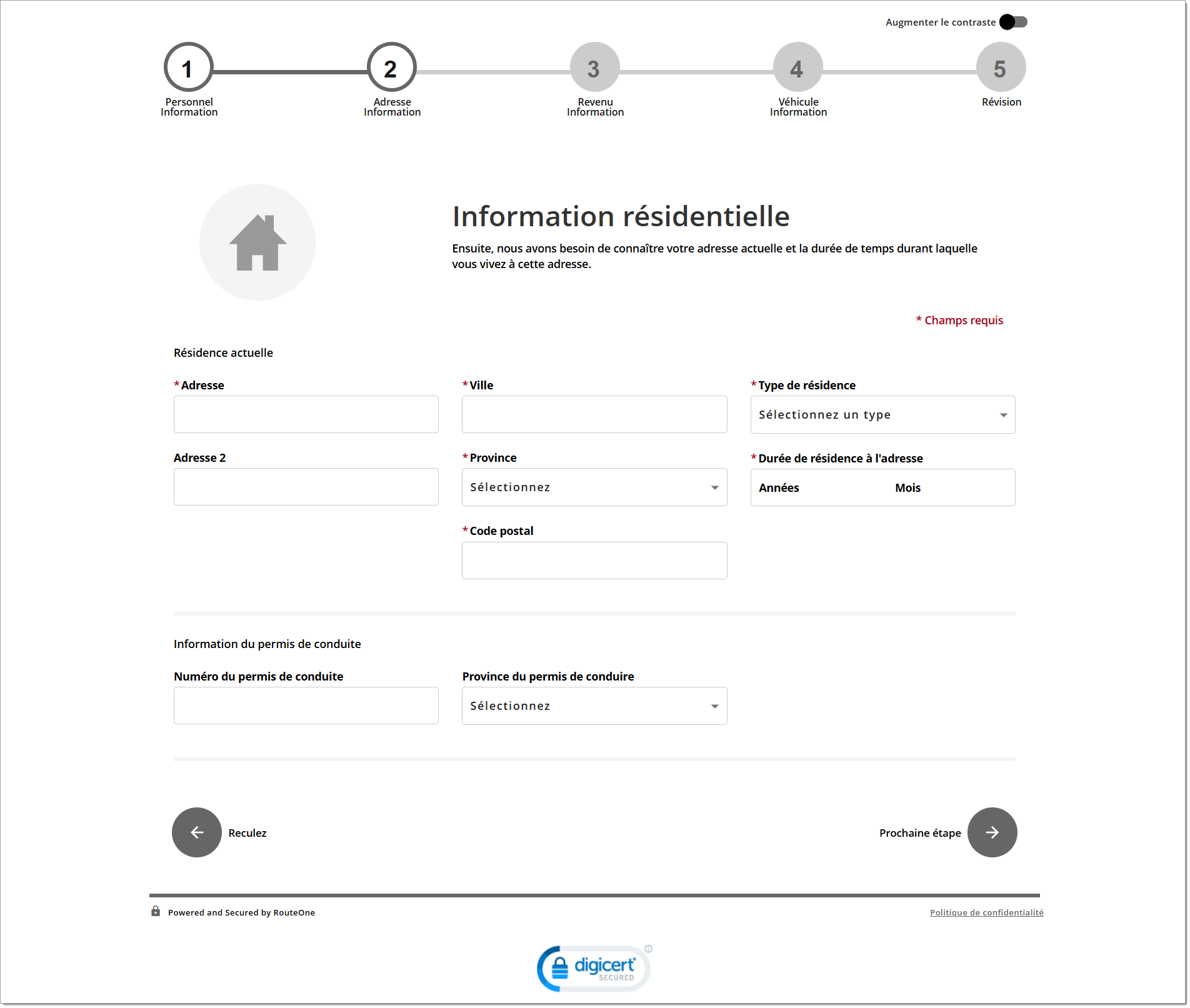
Task: Select step 2 Adresse Information tab
Action: pyautogui.click(x=392, y=67)
